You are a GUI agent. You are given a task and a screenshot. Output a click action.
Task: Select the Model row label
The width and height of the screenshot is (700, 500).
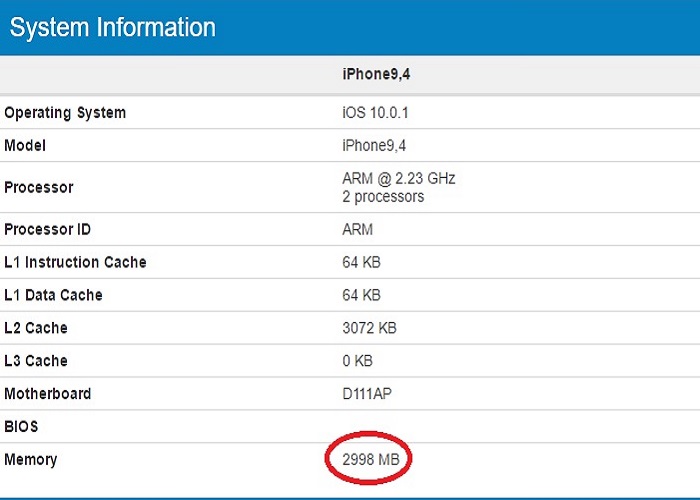point(25,146)
